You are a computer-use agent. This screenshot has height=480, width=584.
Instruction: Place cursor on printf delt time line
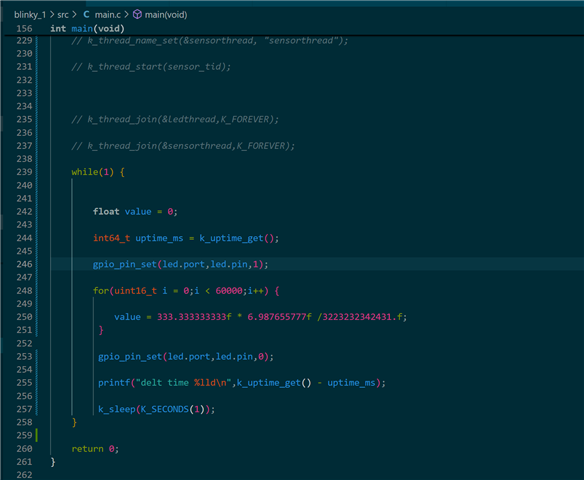pos(242,383)
